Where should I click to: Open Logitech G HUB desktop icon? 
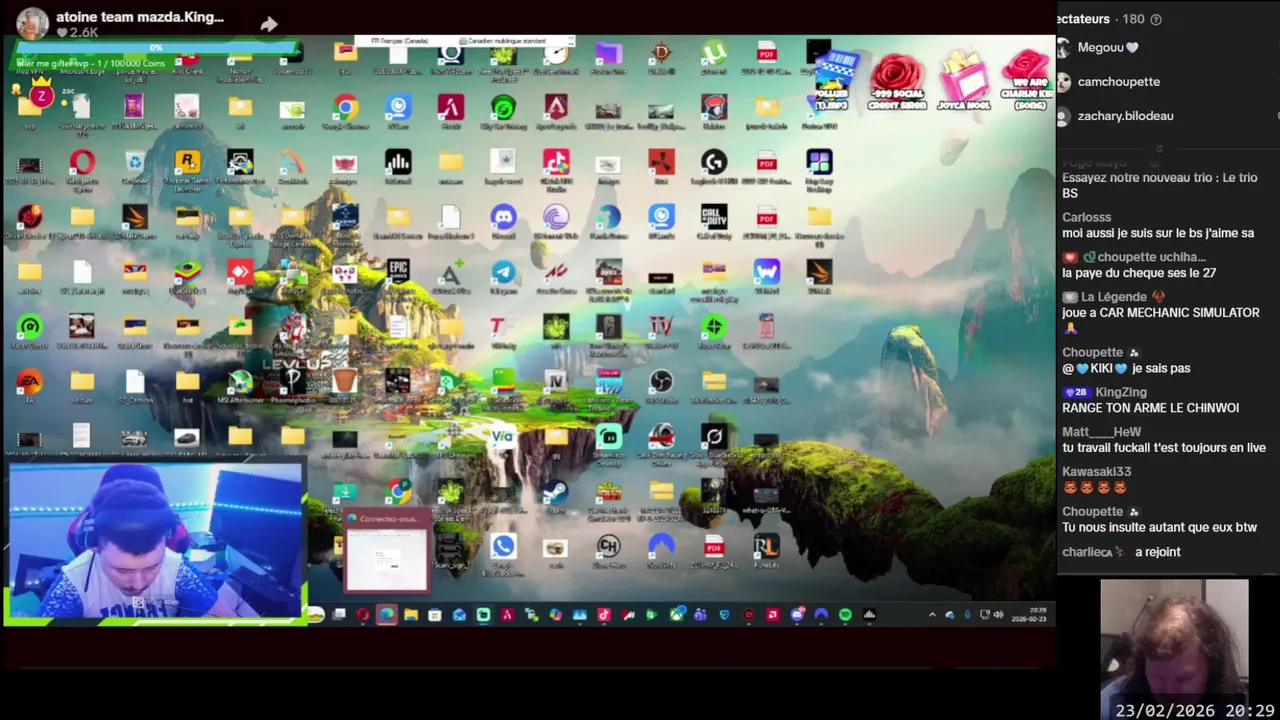(x=713, y=162)
